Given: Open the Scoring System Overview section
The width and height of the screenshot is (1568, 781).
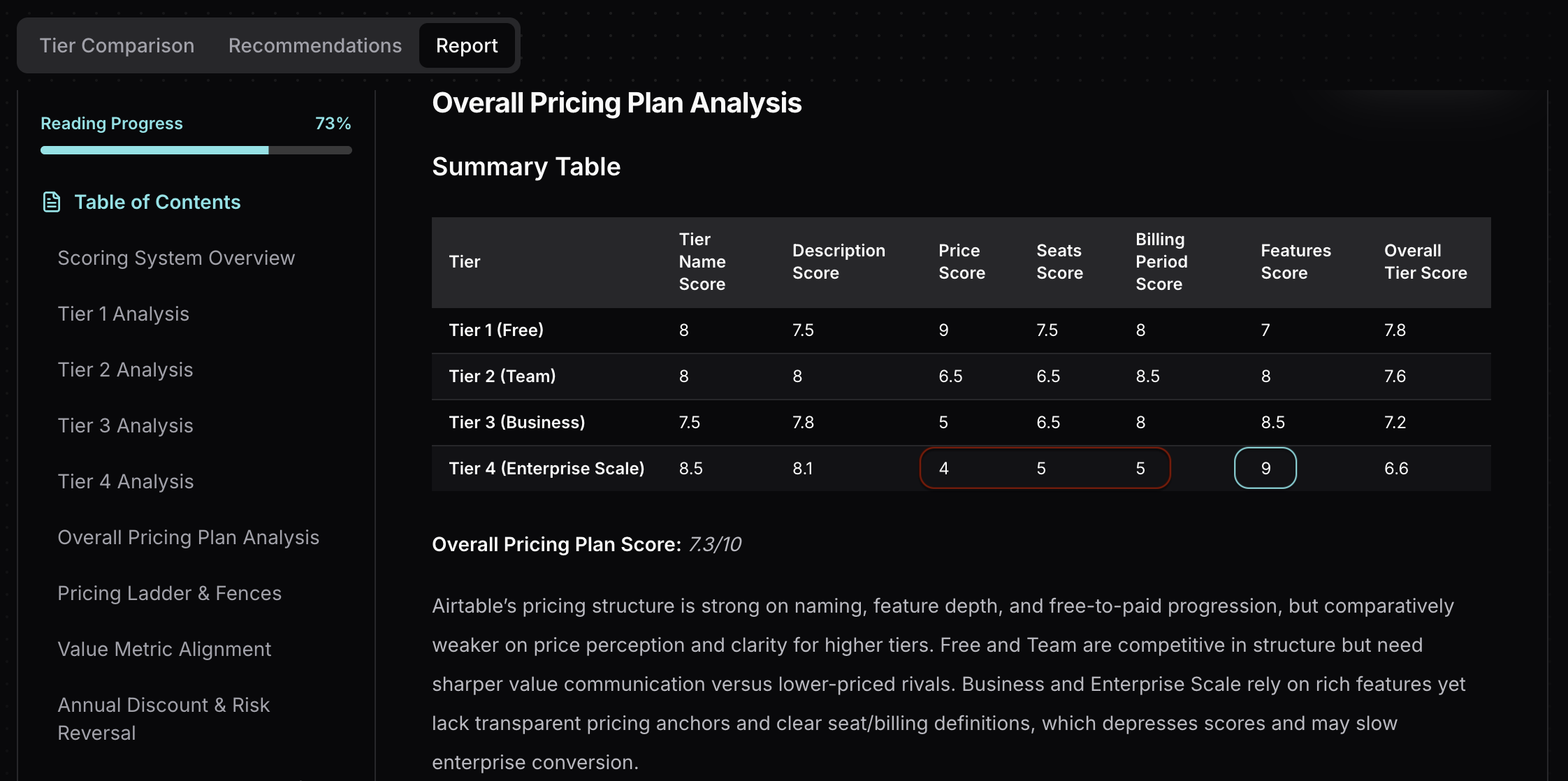Looking at the screenshot, I should point(176,257).
